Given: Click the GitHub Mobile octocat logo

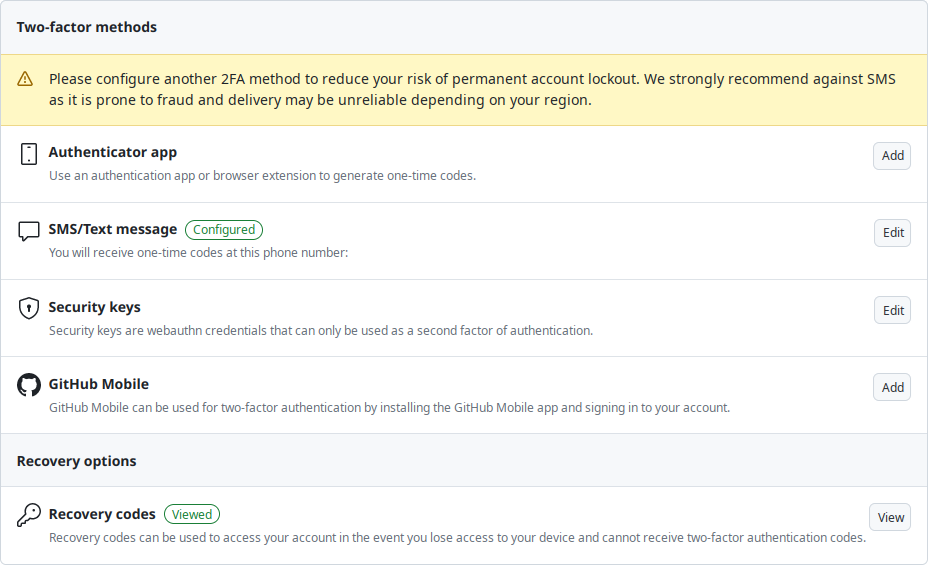Looking at the screenshot, I should tap(28, 385).
